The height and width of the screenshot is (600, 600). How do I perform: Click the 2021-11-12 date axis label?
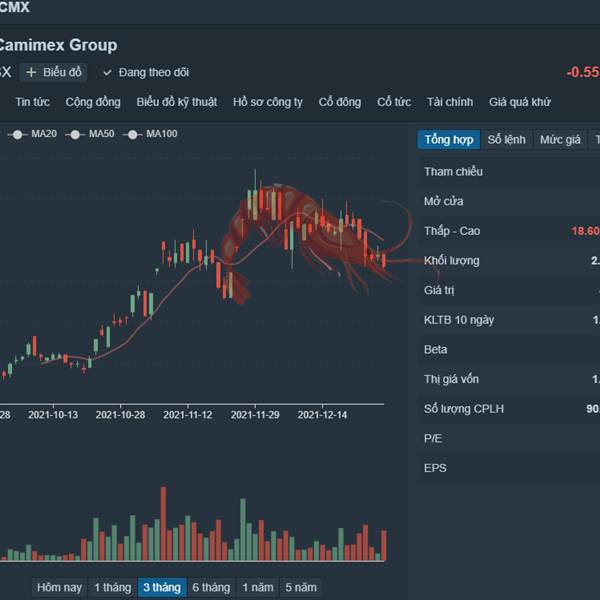[188, 415]
